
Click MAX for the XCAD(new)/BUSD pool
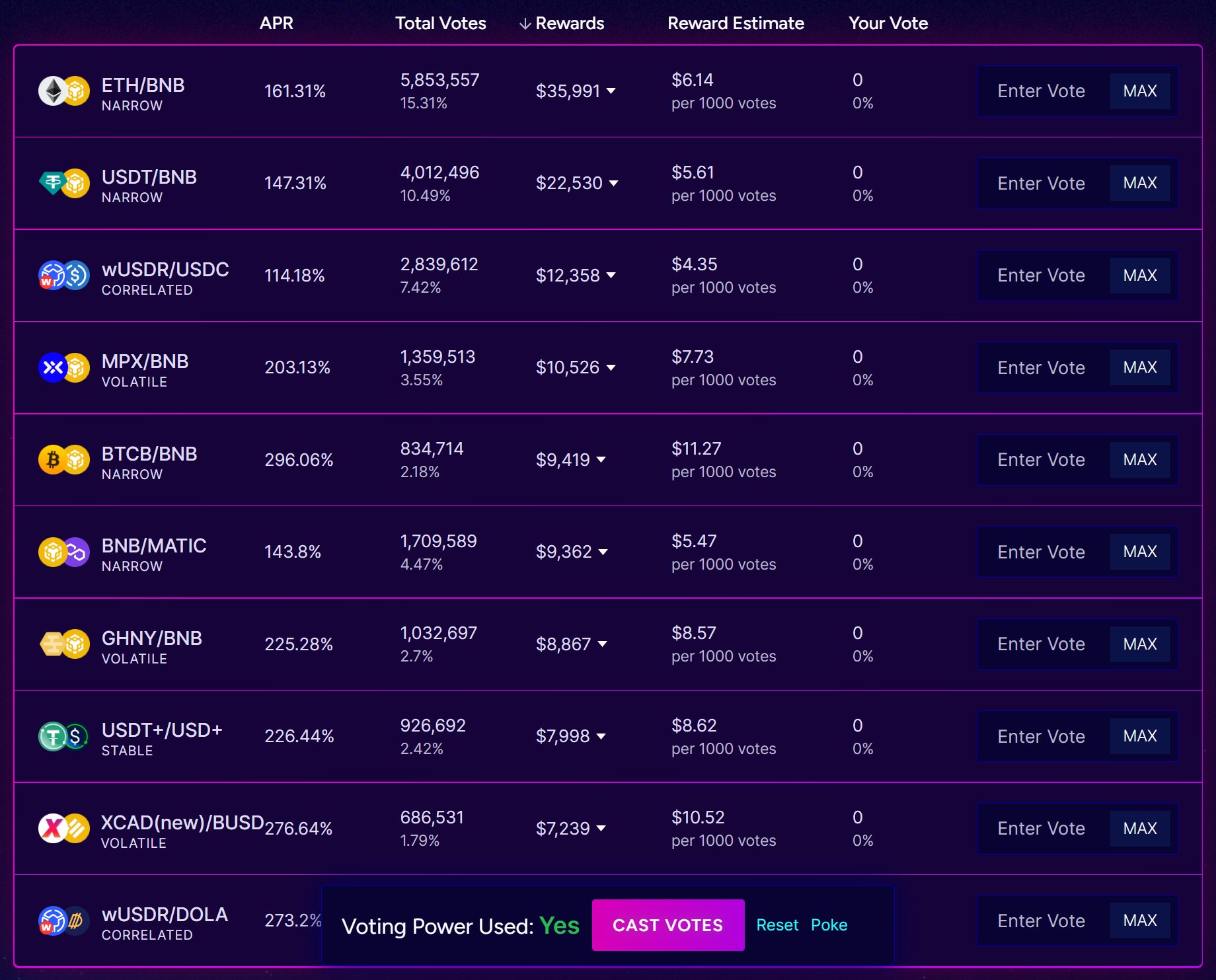click(x=1140, y=828)
